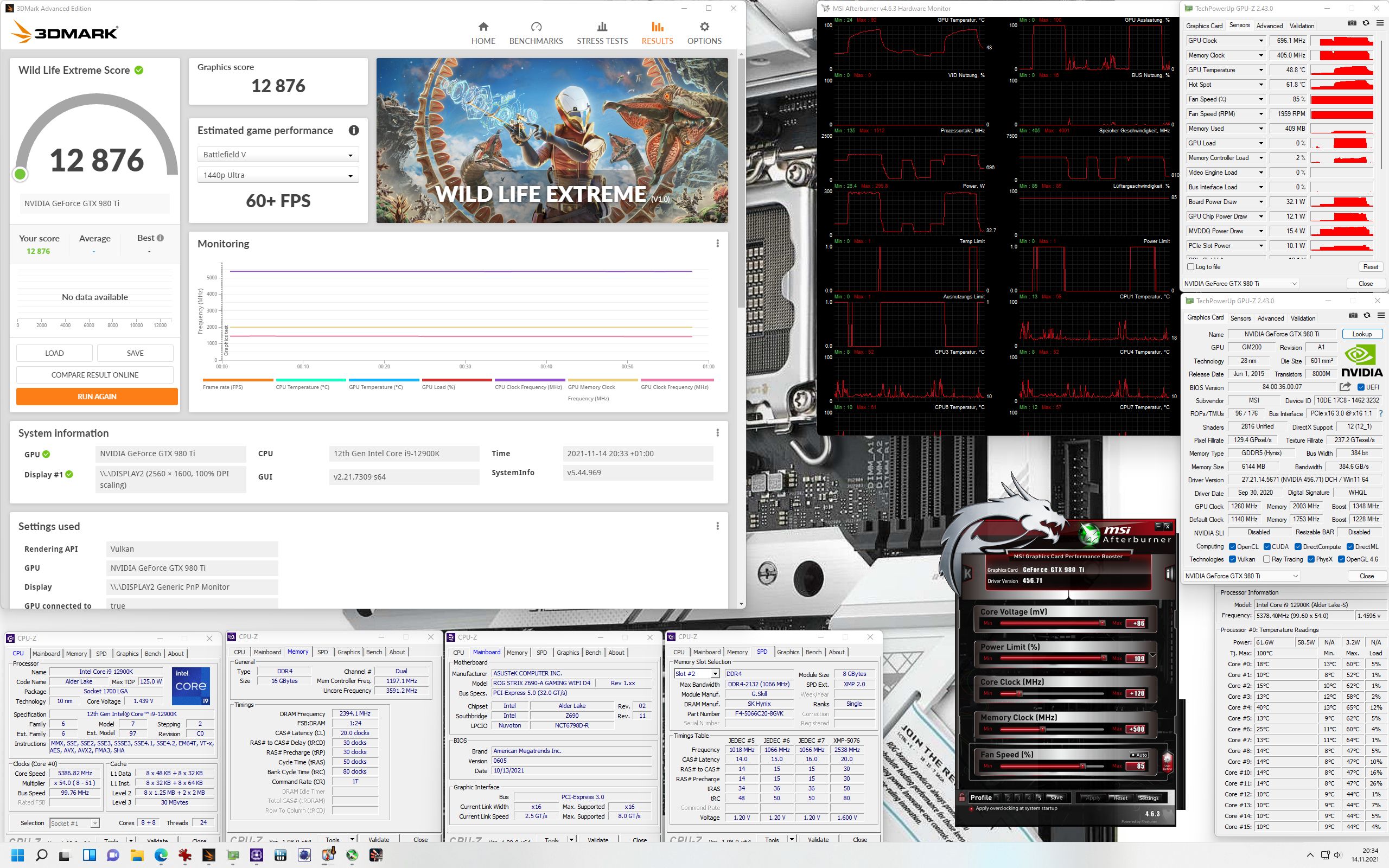Click the Reset button in GPU-Z Sensors
This screenshot has height=868, width=1389.
click(1371, 267)
